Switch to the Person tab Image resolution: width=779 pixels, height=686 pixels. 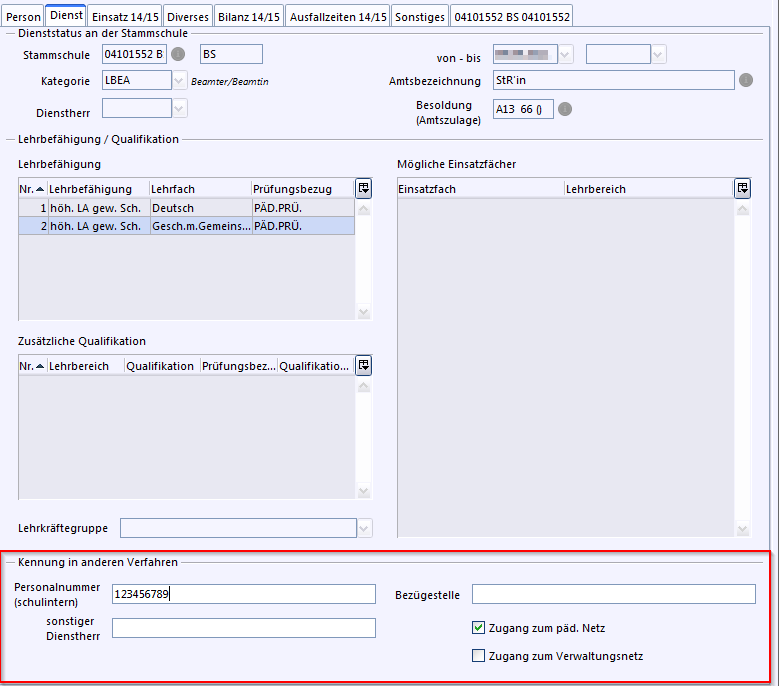pyautogui.click(x=24, y=17)
